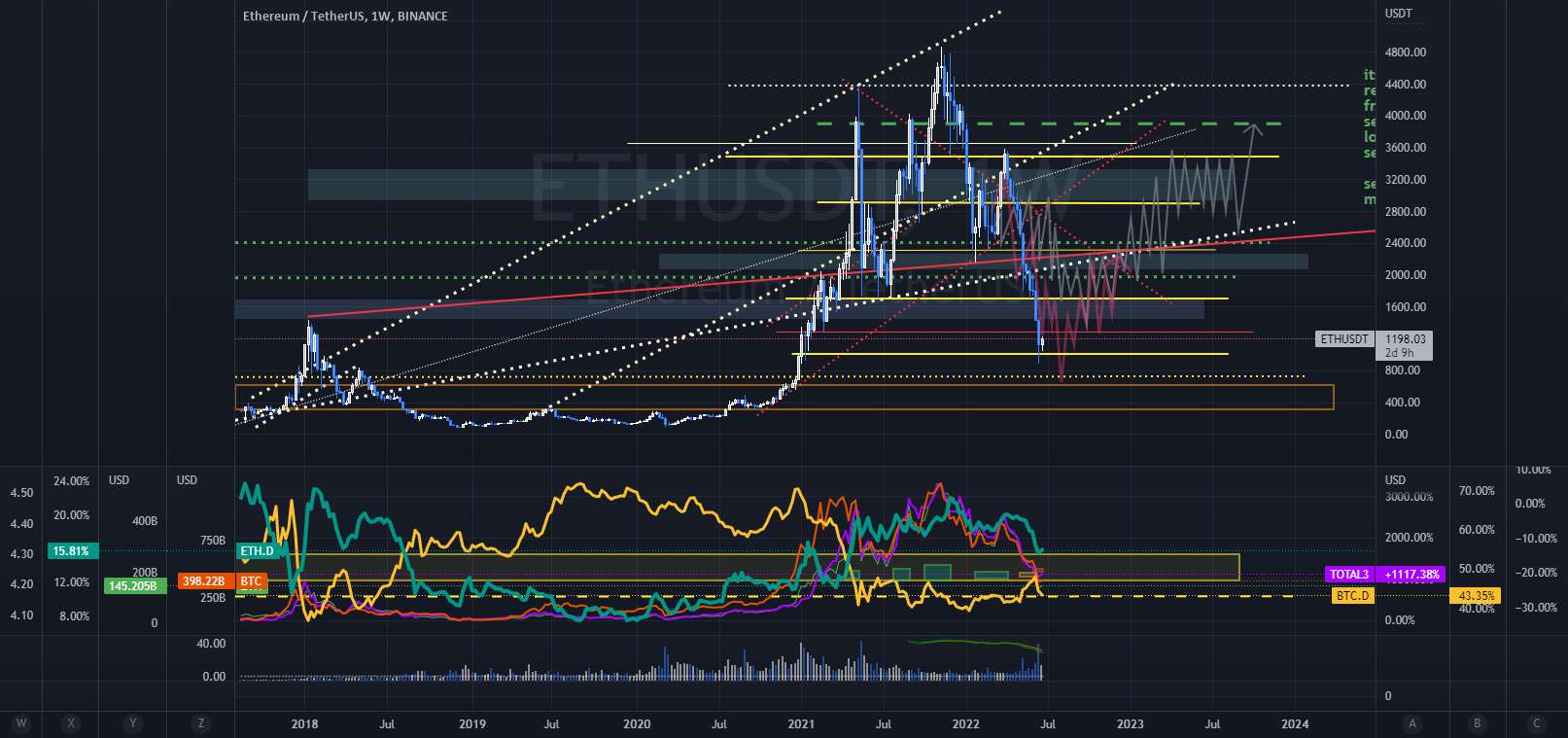Screen dimensions: 1568x738
Task: Click the 750B left axis label
Action: [x=213, y=541]
